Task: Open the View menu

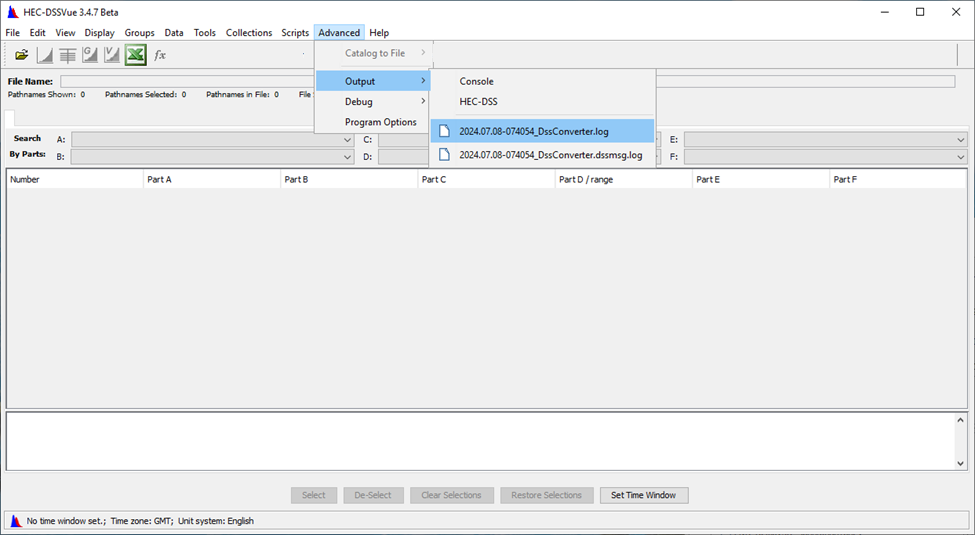Action: tap(65, 32)
